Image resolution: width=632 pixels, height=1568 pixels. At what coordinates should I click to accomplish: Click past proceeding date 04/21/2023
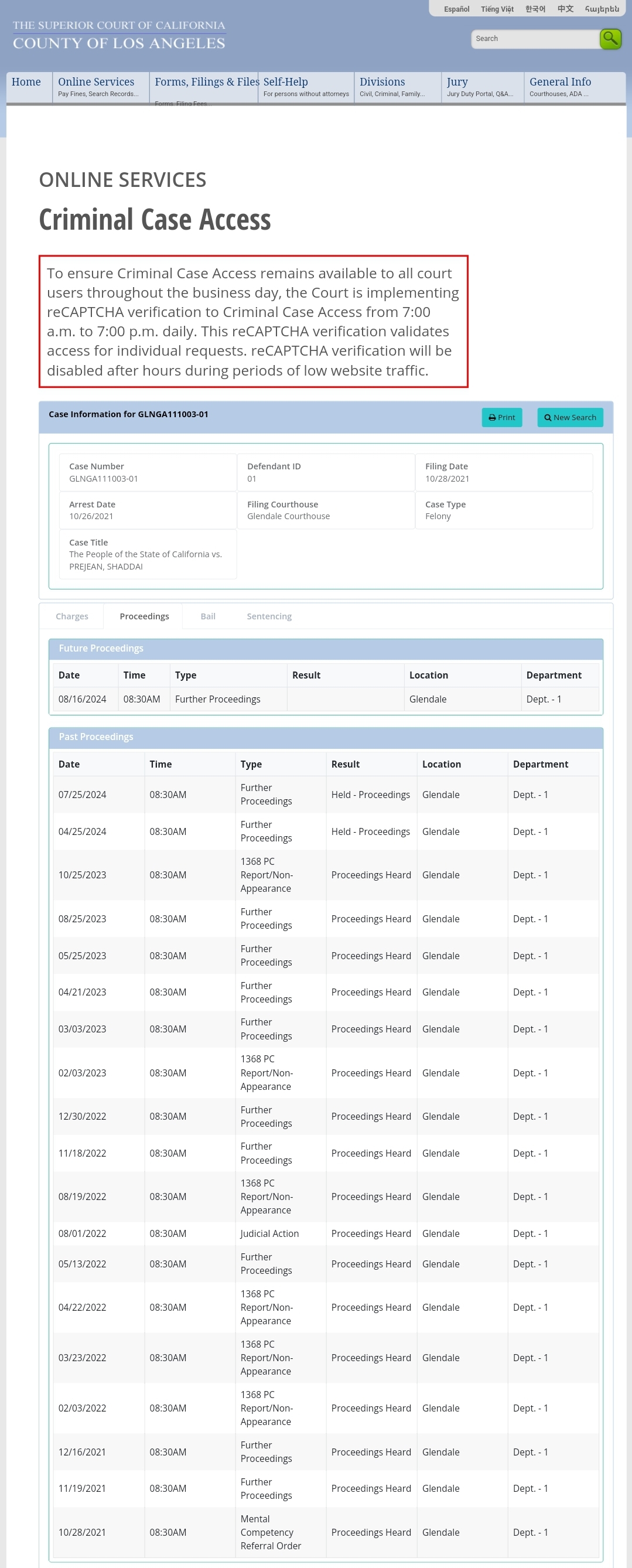pos(82,992)
